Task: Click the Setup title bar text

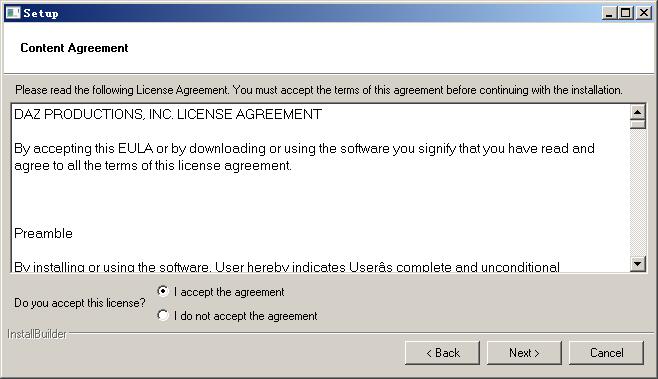Action: (x=41, y=13)
